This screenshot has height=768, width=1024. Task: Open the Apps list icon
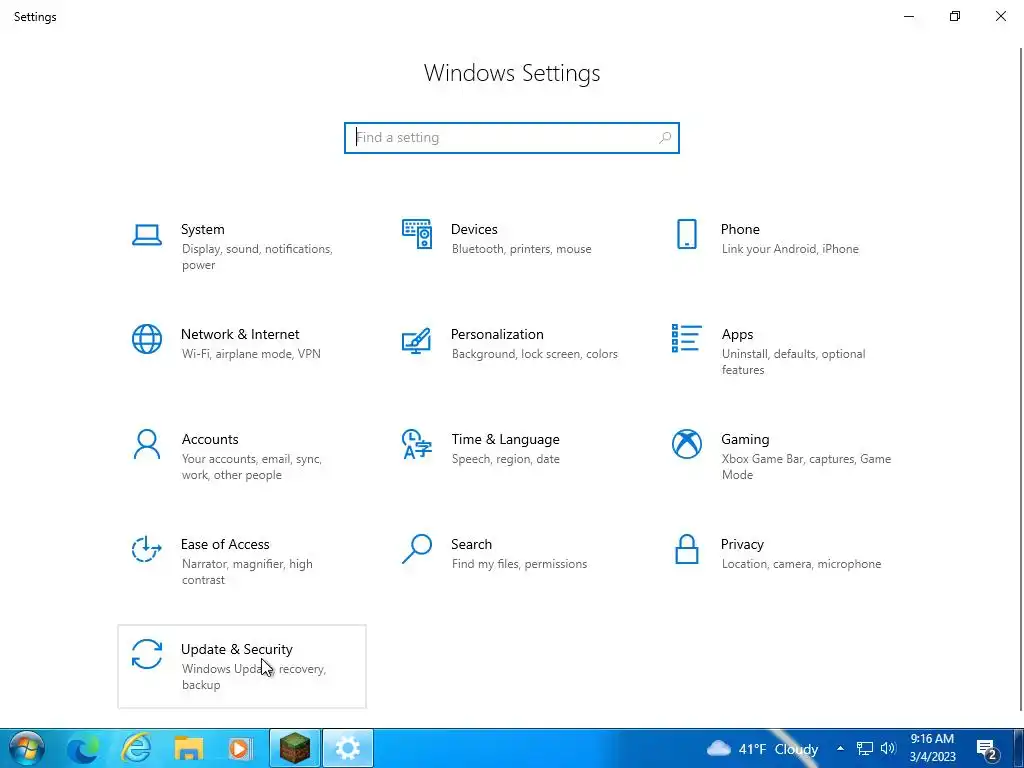686,338
